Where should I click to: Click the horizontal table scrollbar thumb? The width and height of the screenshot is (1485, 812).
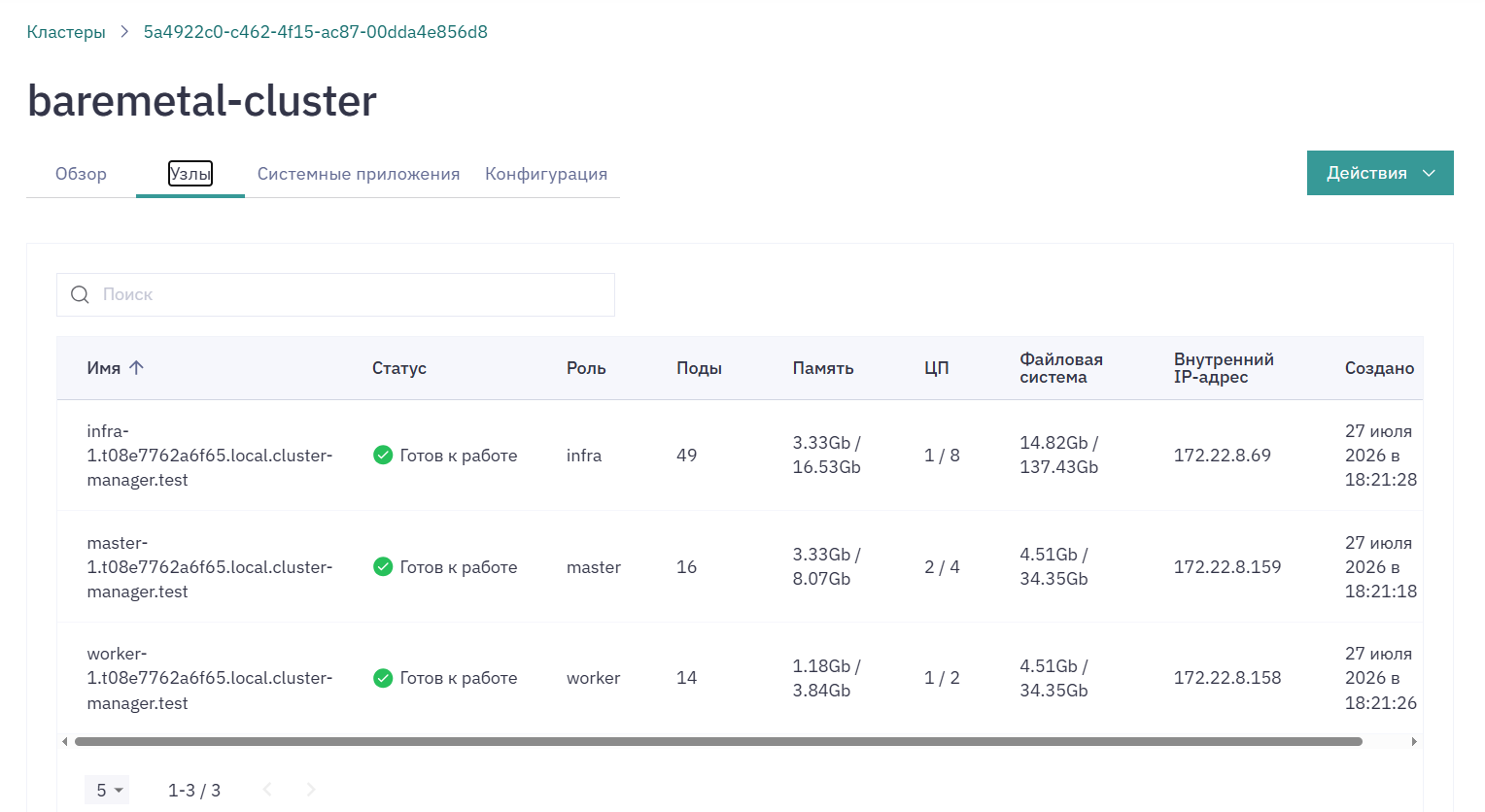point(718,741)
